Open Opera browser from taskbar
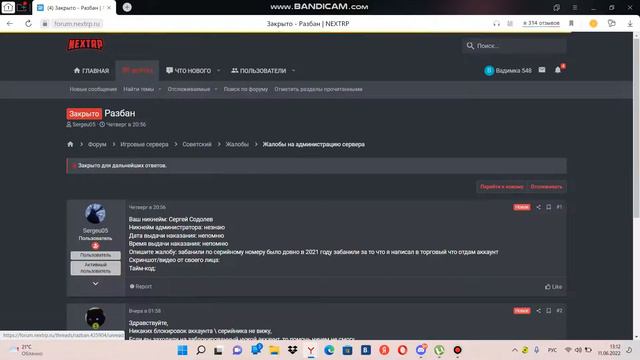 click(x=402, y=350)
